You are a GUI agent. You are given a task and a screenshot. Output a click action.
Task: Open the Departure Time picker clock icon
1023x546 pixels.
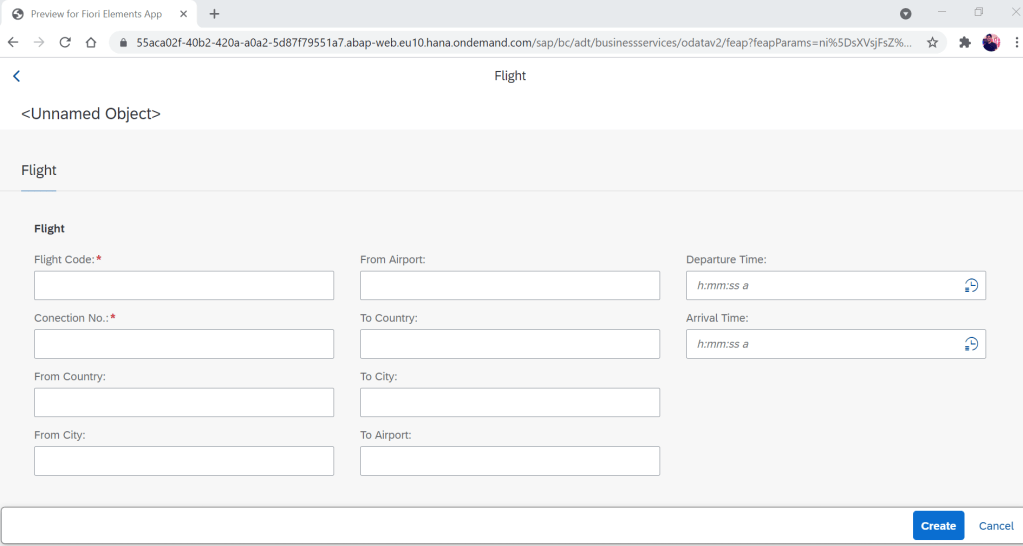pos(971,286)
